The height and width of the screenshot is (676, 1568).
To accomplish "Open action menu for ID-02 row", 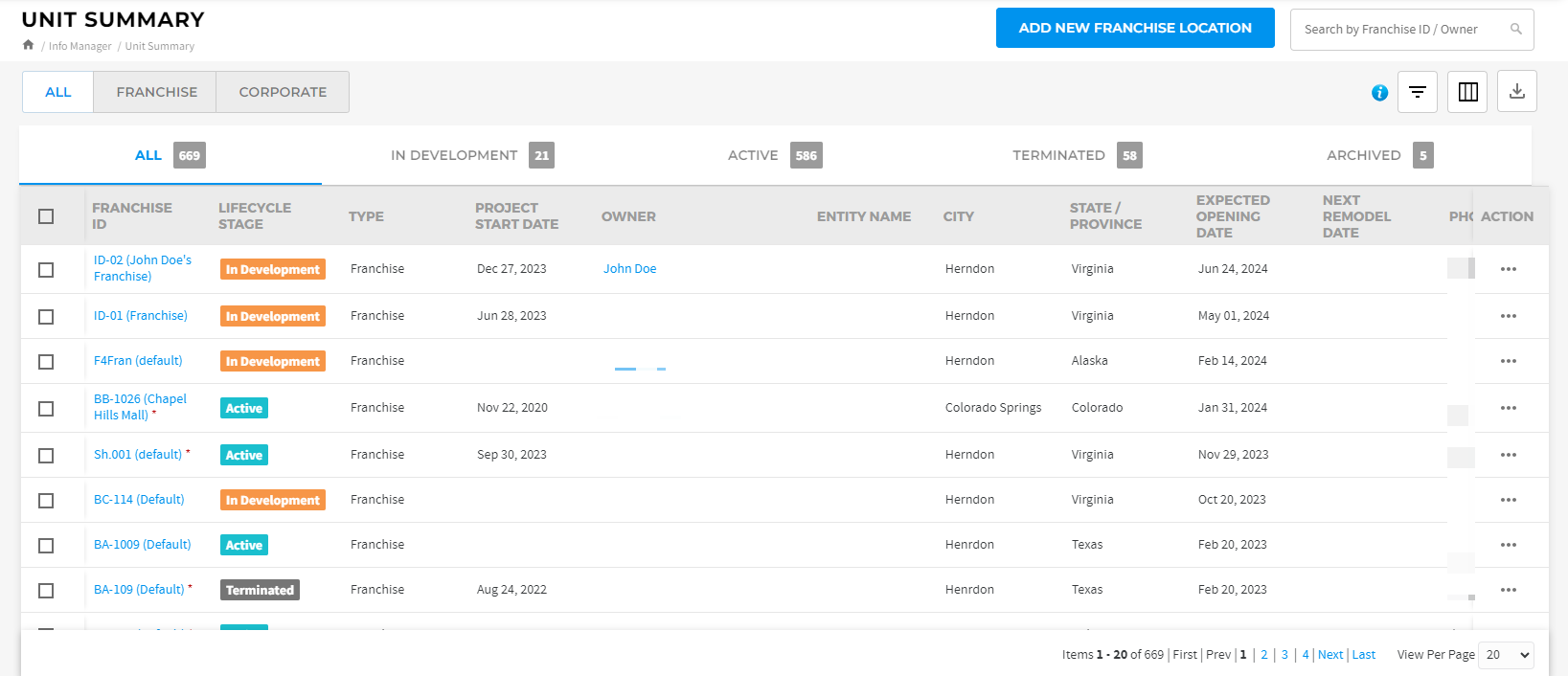I will point(1508,269).
